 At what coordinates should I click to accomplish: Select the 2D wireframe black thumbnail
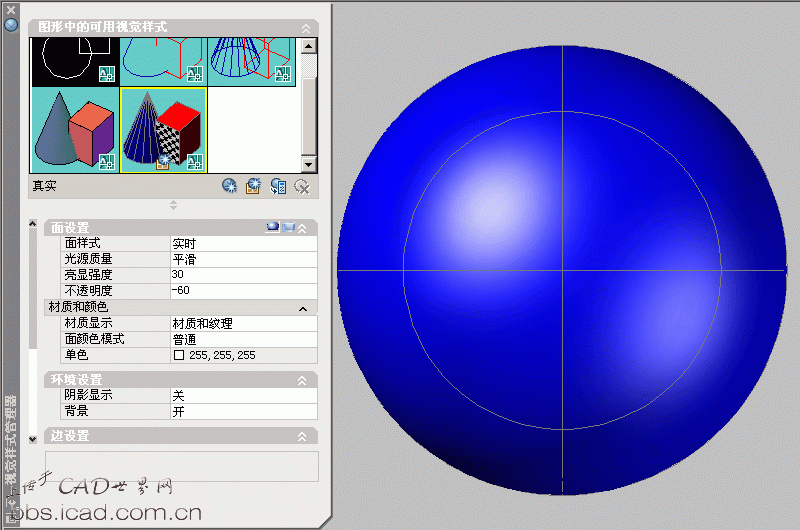(x=75, y=62)
